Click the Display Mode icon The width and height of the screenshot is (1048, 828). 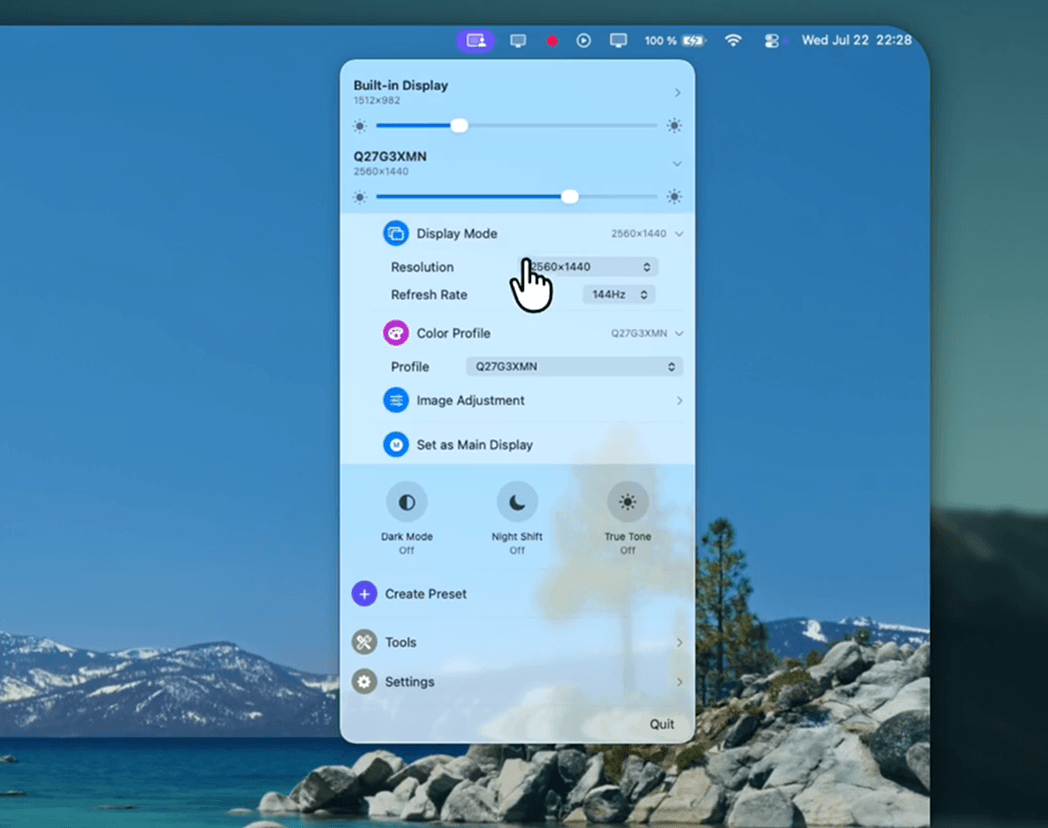(x=396, y=233)
